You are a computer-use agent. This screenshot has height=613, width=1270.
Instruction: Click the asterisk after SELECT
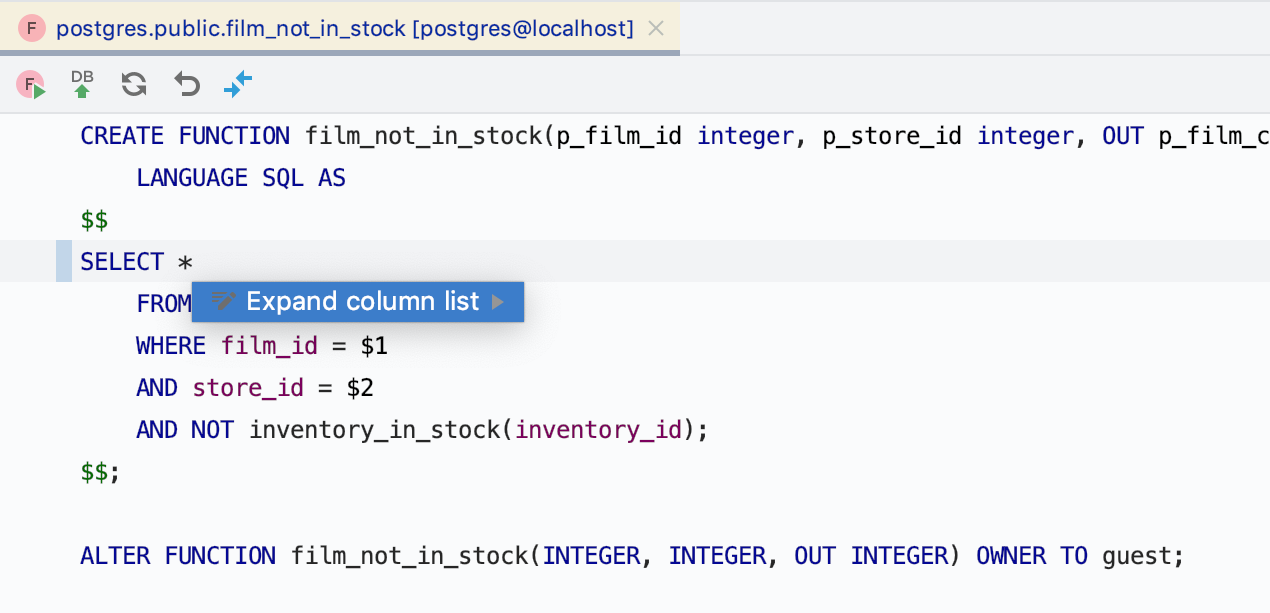[x=185, y=263]
